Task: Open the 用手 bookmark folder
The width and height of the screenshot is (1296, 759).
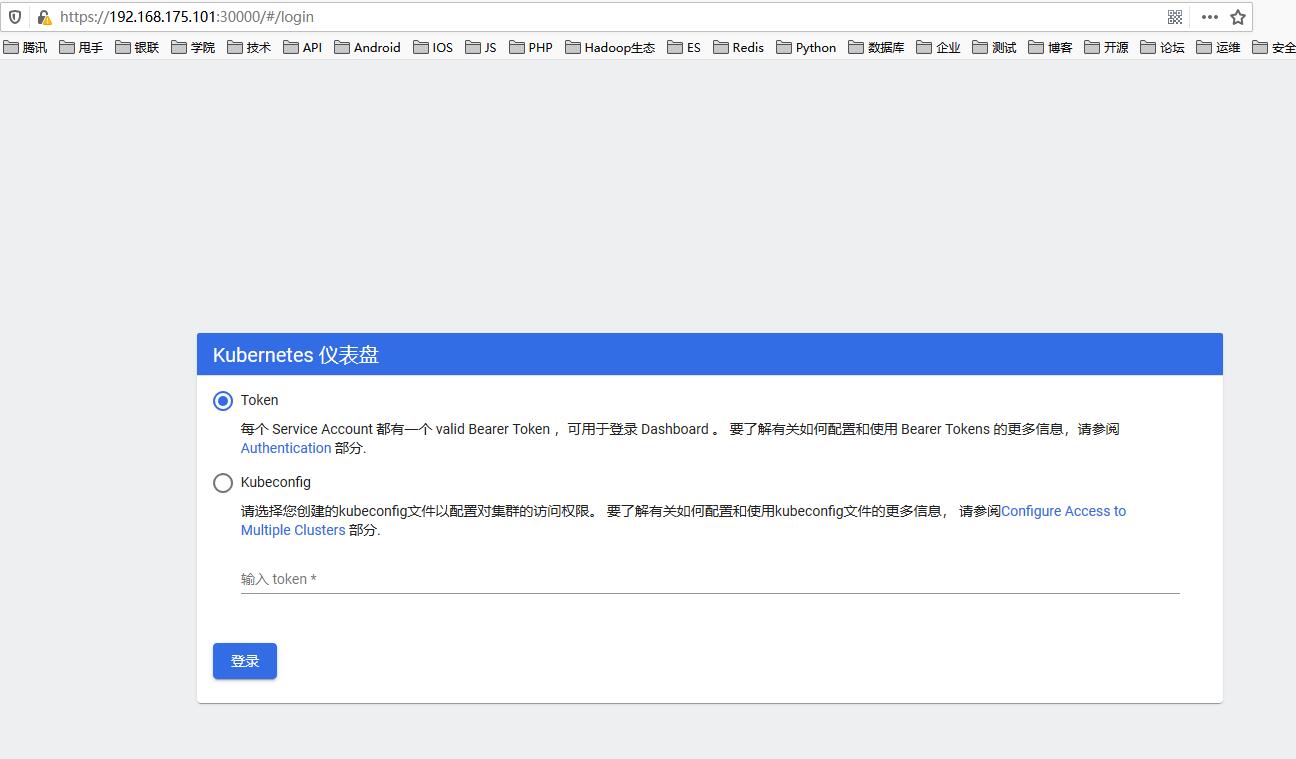Action: pos(81,47)
